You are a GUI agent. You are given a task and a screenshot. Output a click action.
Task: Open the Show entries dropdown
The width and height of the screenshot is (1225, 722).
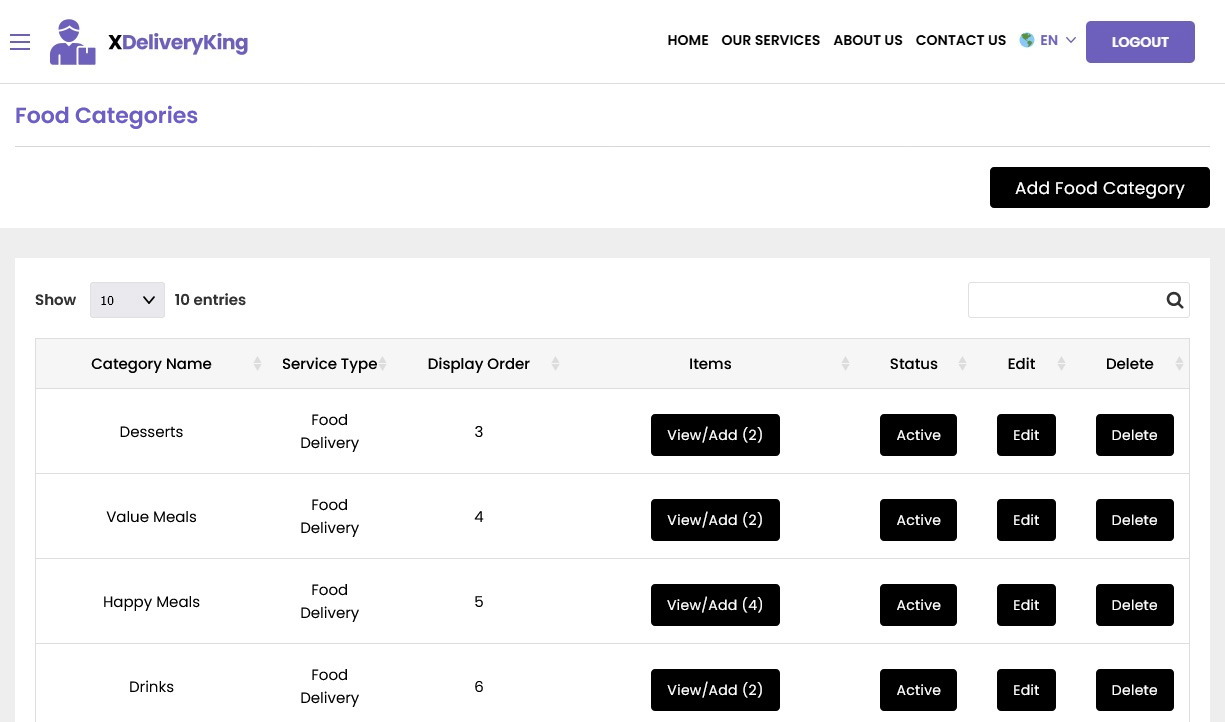click(x=127, y=299)
